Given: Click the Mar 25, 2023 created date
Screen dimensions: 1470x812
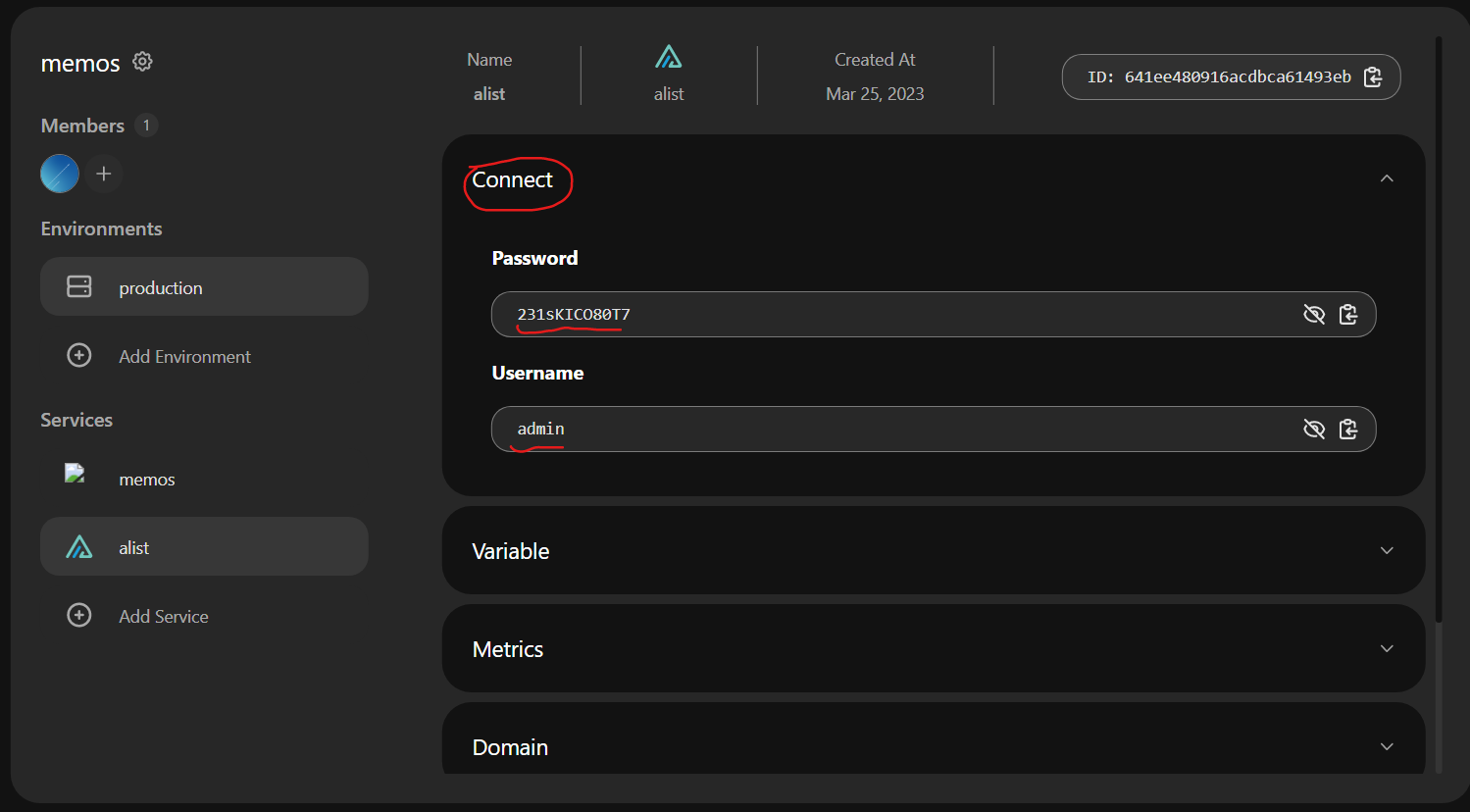Looking at the screenshot, I should (x=875, y=94).
